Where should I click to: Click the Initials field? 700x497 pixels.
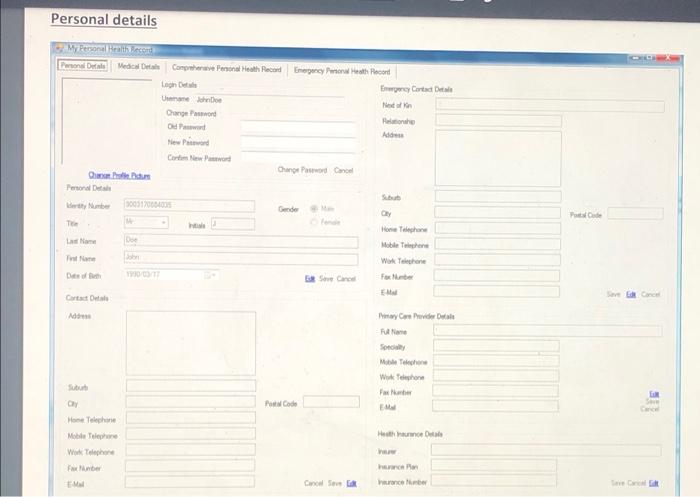tap(233, 224)
